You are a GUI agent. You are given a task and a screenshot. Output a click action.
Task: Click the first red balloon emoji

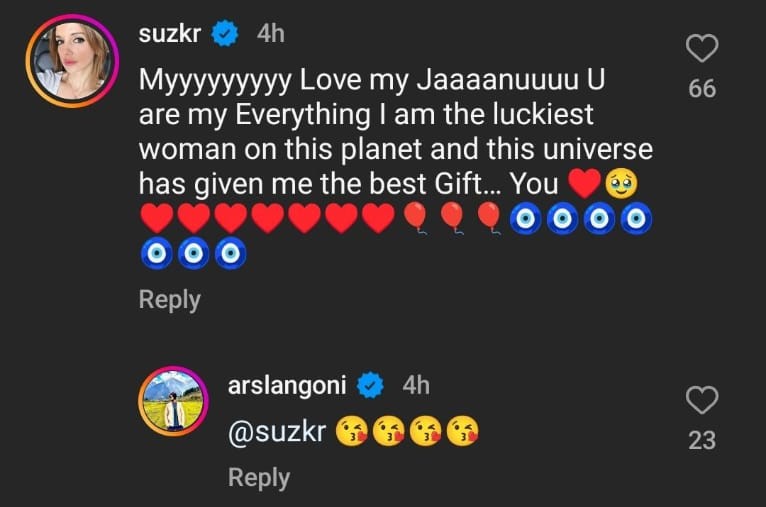click(415, 219)
